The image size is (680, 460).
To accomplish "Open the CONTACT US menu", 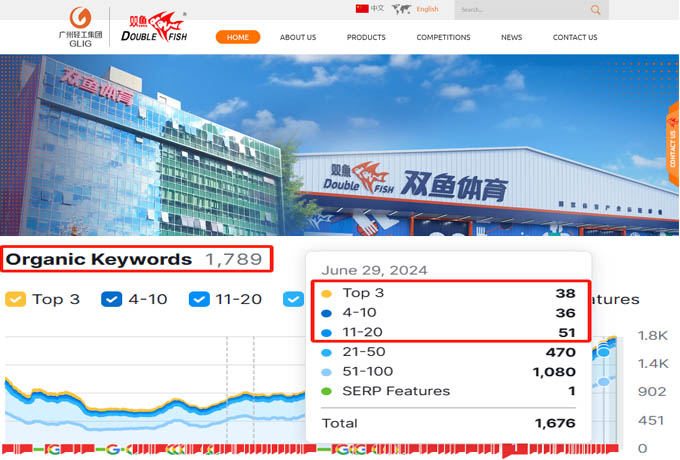I will click(x=575, y=37).
